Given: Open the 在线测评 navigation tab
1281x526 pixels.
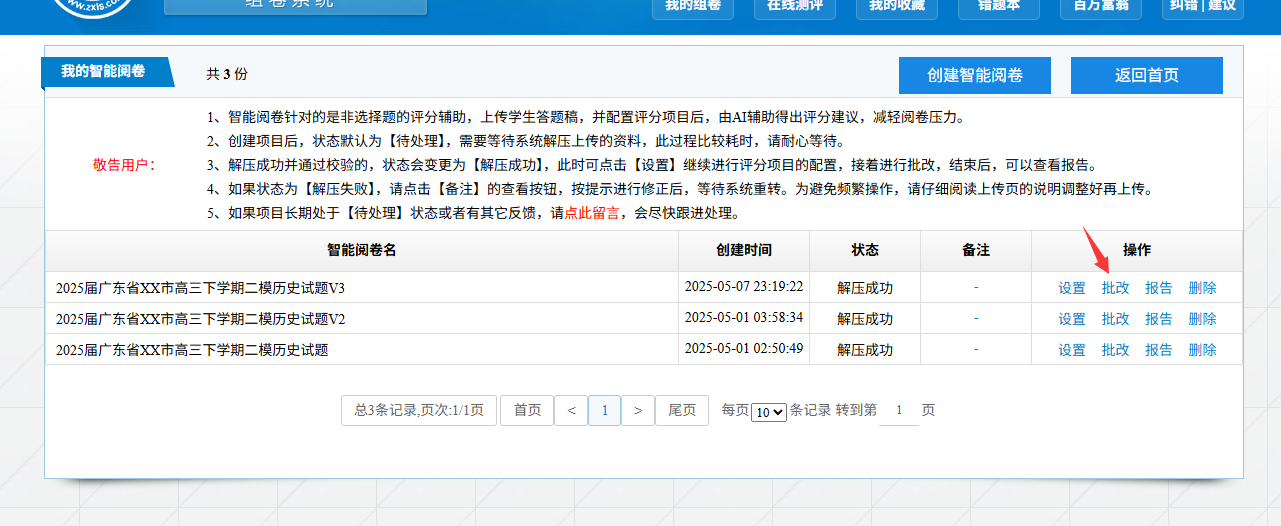Looking at the screenshot, I should point(794,7).
